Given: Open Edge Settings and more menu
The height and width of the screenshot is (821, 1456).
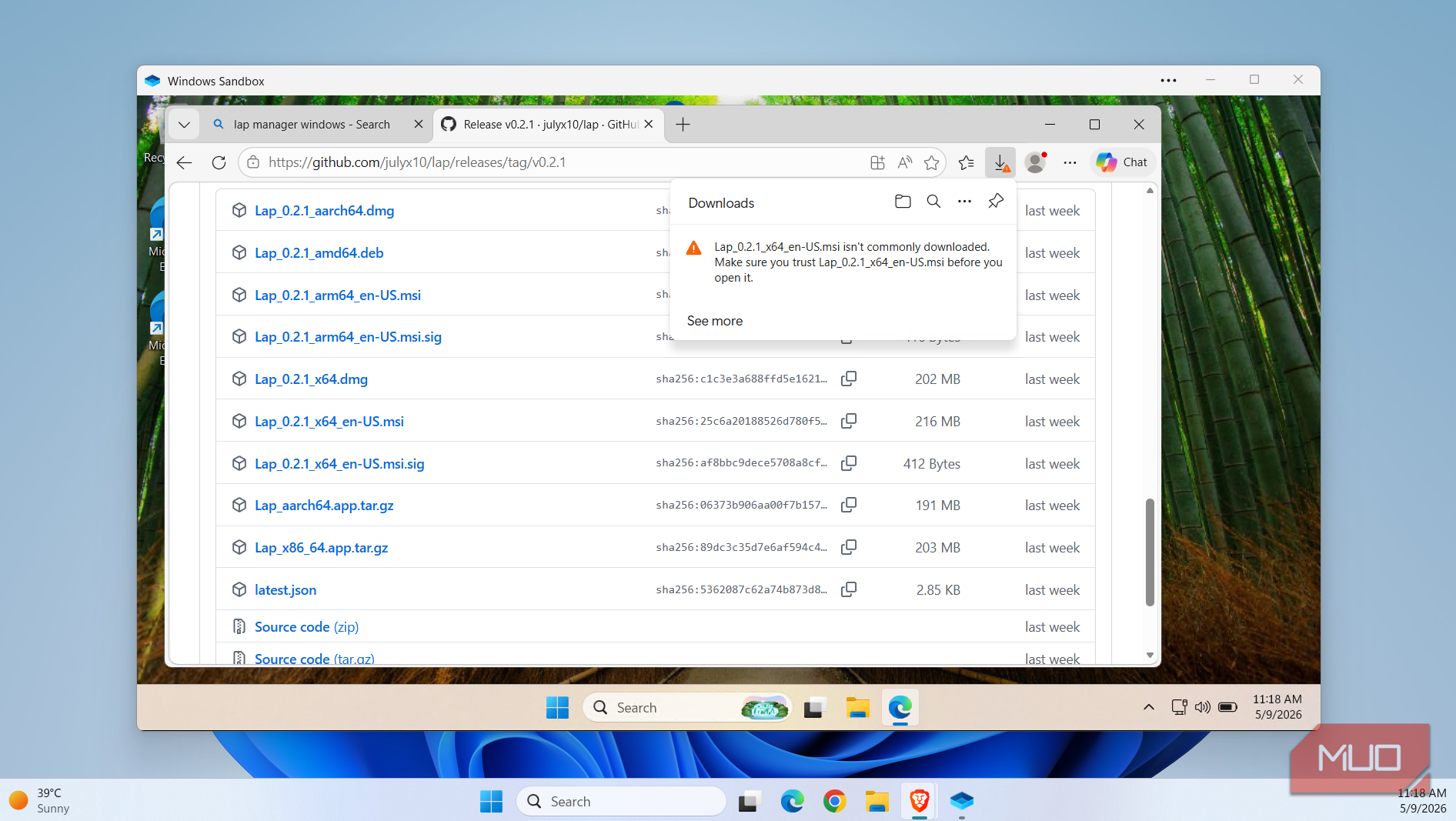Looking at the screenshot, I should pos(1070,162).
